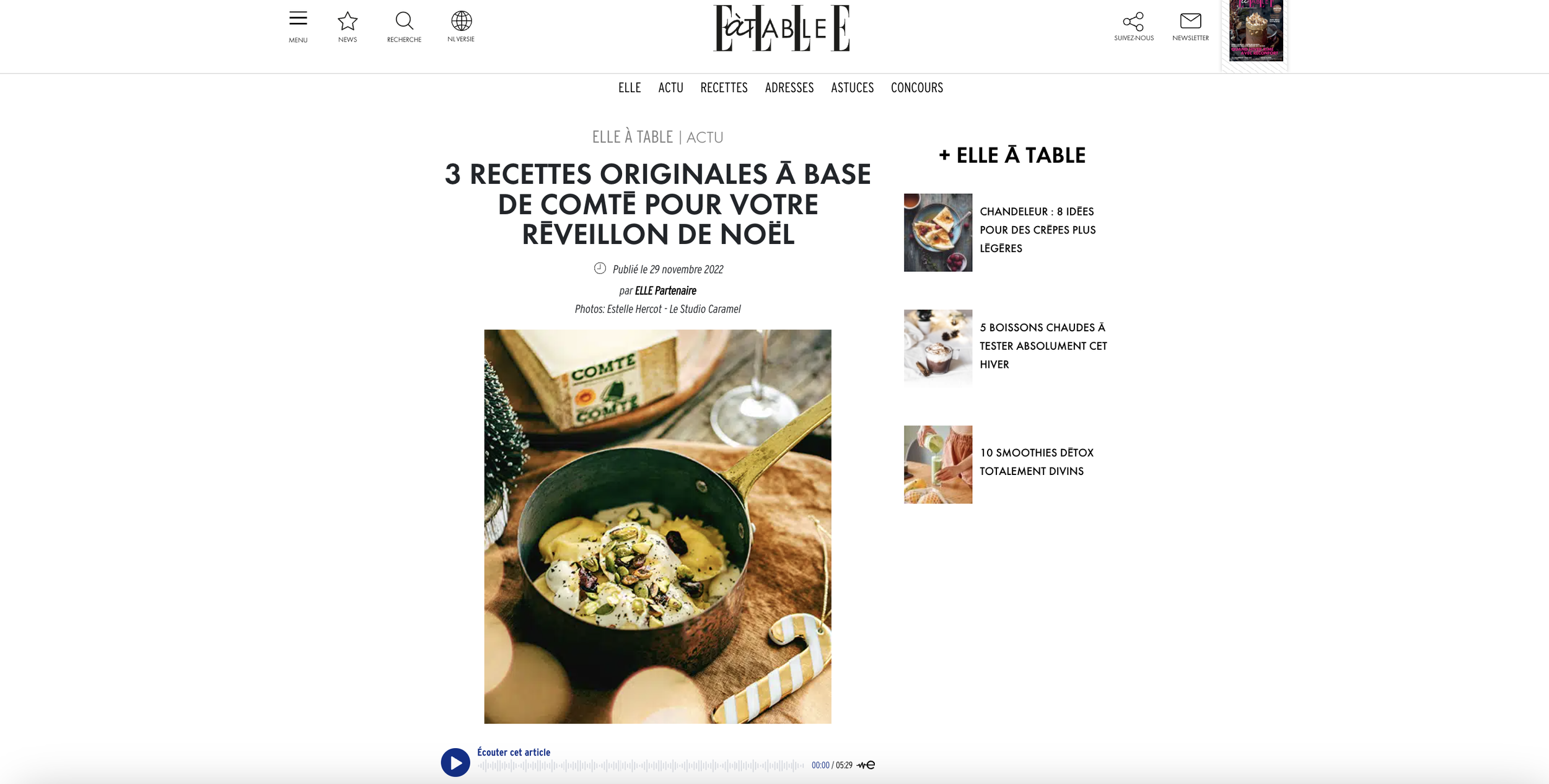Open the hamburger MENU icon

click(x=298, y=19)
